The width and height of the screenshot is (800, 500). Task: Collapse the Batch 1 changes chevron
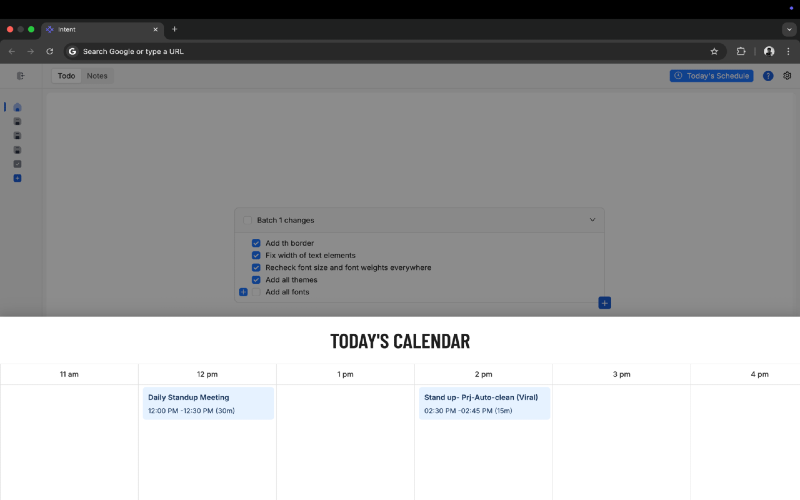[x=592, y=220]
